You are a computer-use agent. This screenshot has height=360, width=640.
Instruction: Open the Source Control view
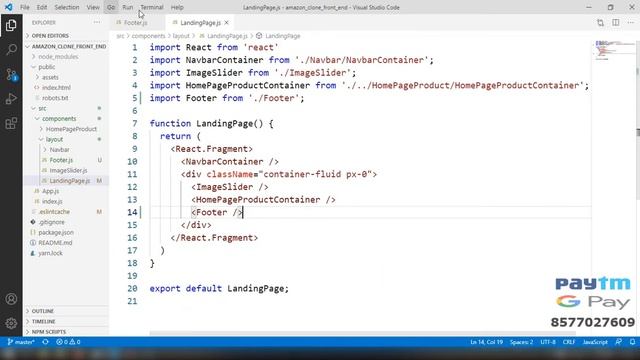pyautogui.click(x=11, y=74)
